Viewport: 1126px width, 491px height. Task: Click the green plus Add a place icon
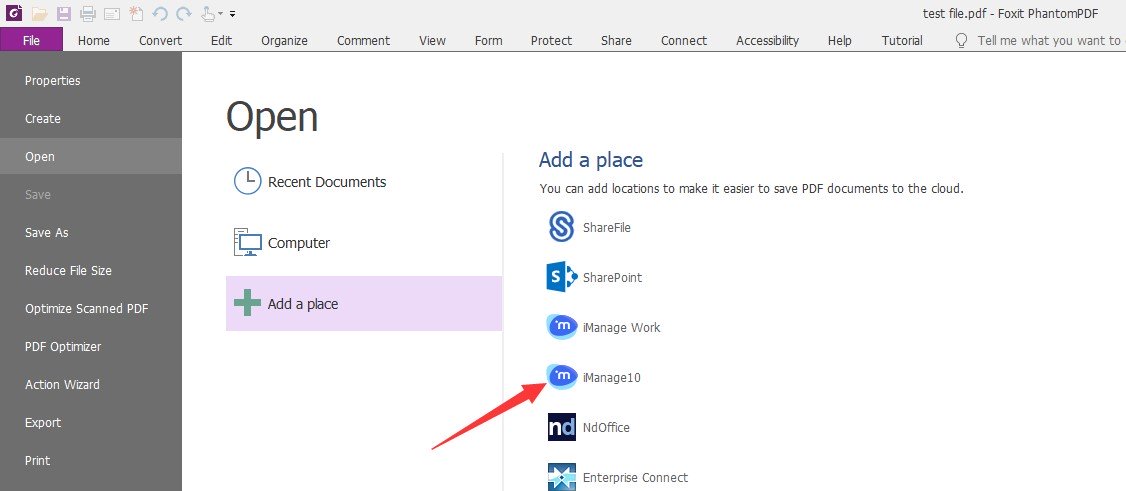(x=247, y=304)
